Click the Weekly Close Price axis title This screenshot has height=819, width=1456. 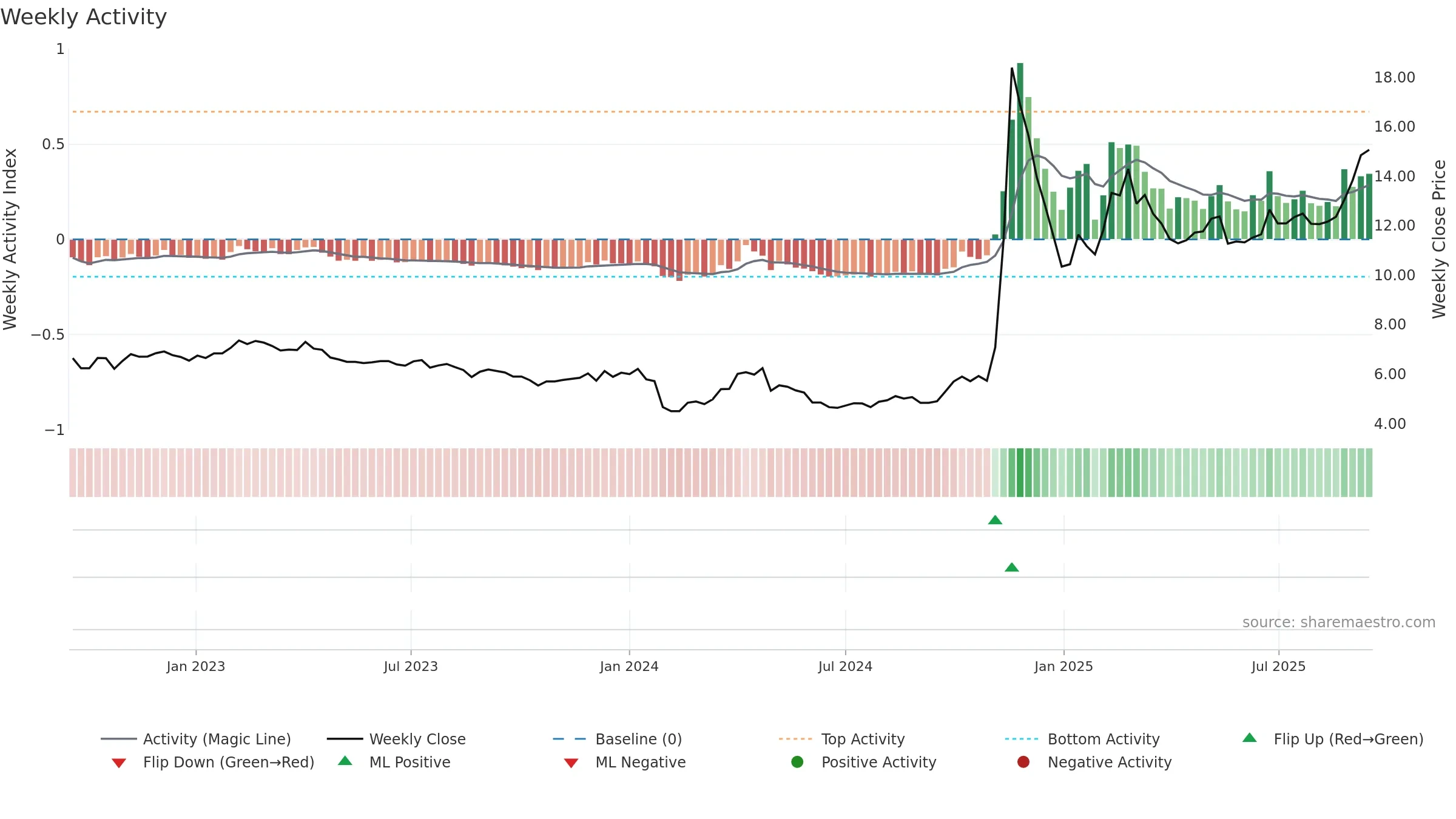click(1439, 239)
